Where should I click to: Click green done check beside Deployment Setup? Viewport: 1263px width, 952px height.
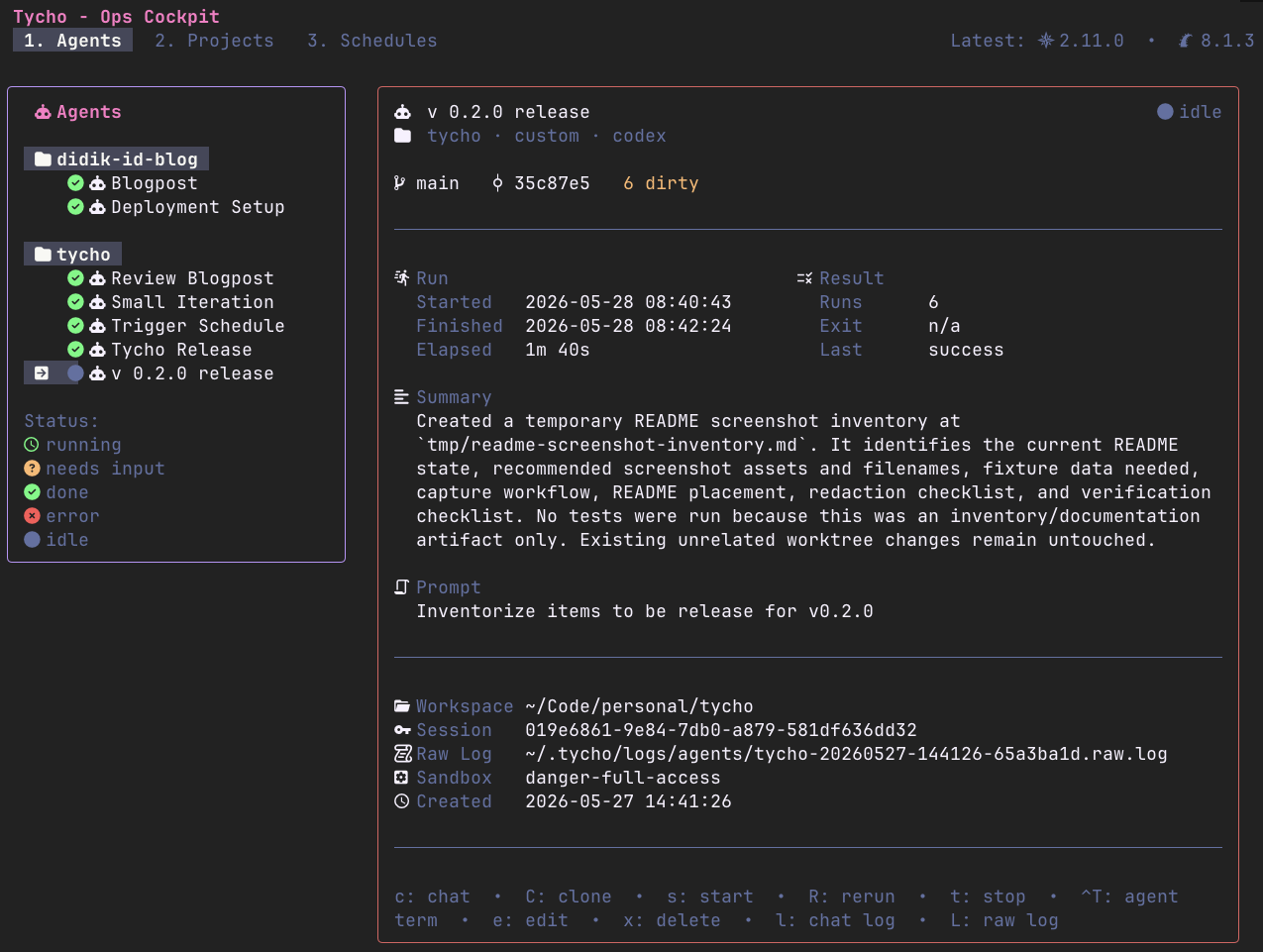point(75,207)
